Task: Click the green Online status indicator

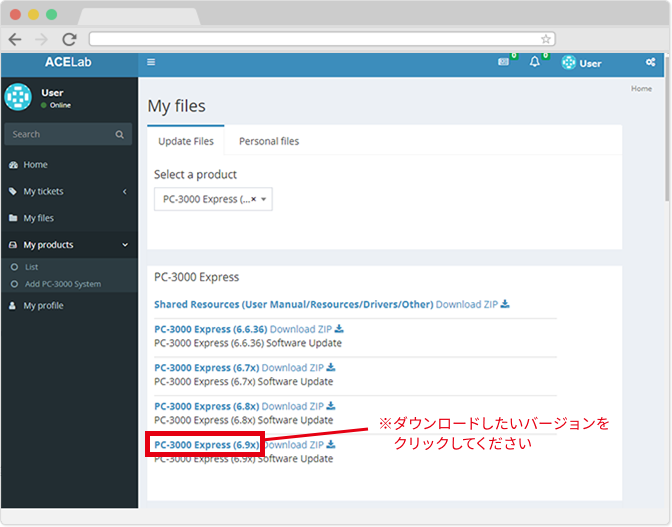Action: (44, 105)
